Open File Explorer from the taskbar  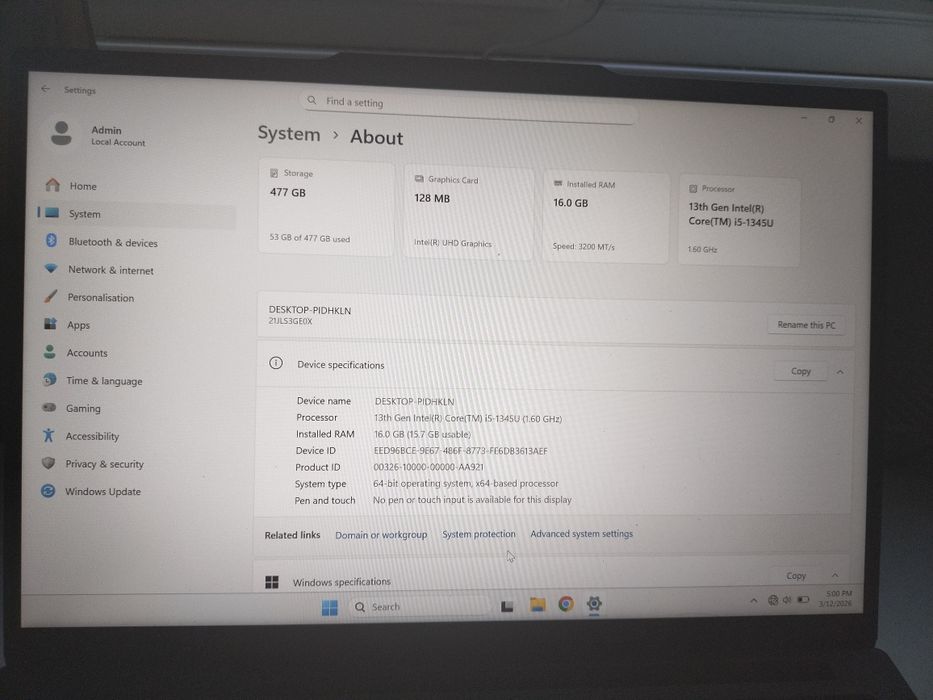click(537, 604)
